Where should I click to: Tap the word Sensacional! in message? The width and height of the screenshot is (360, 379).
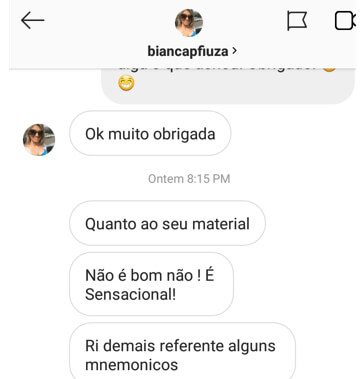tap(130, 294)
